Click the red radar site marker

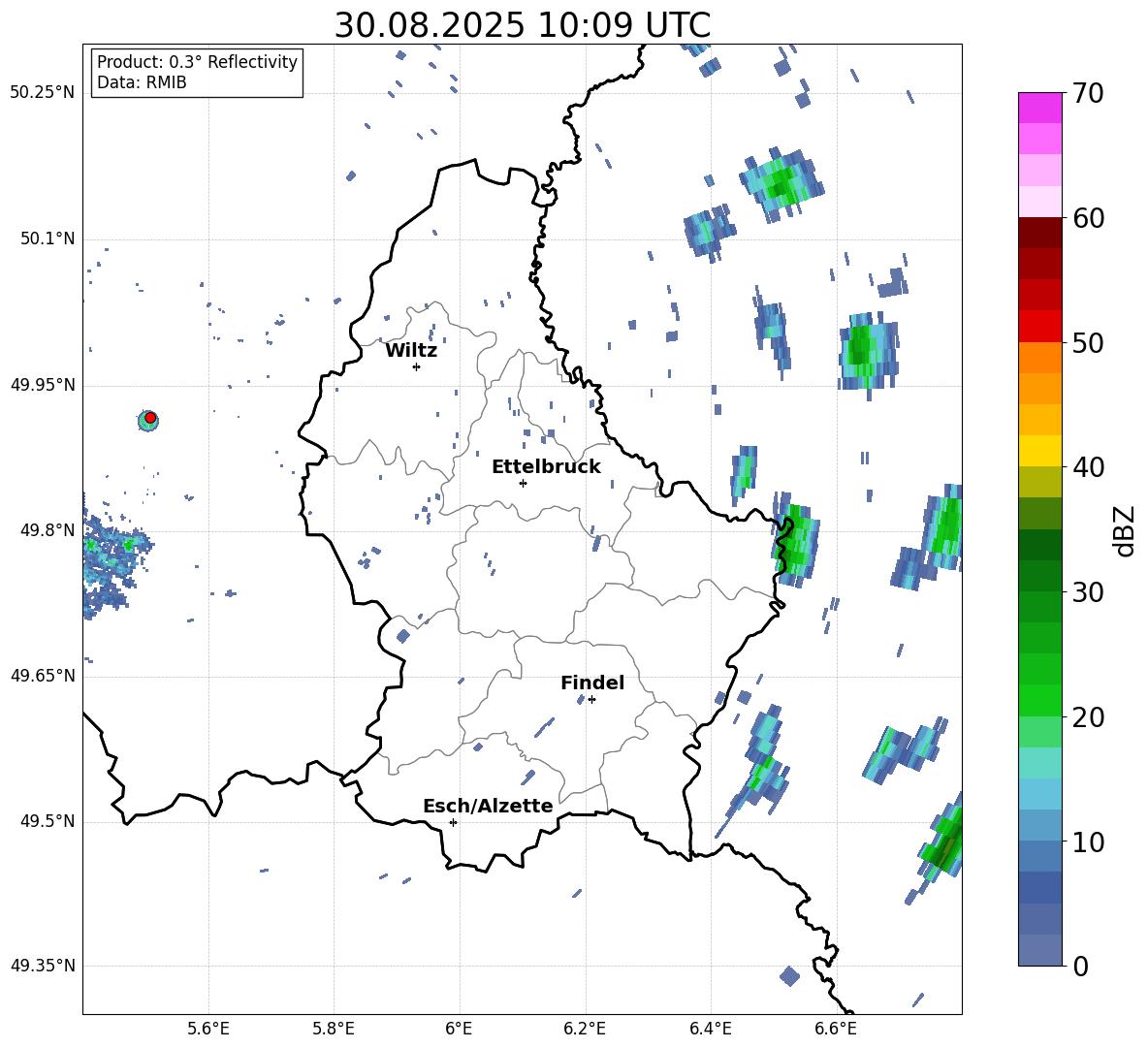pyautogui.click(x=150, y=418)
